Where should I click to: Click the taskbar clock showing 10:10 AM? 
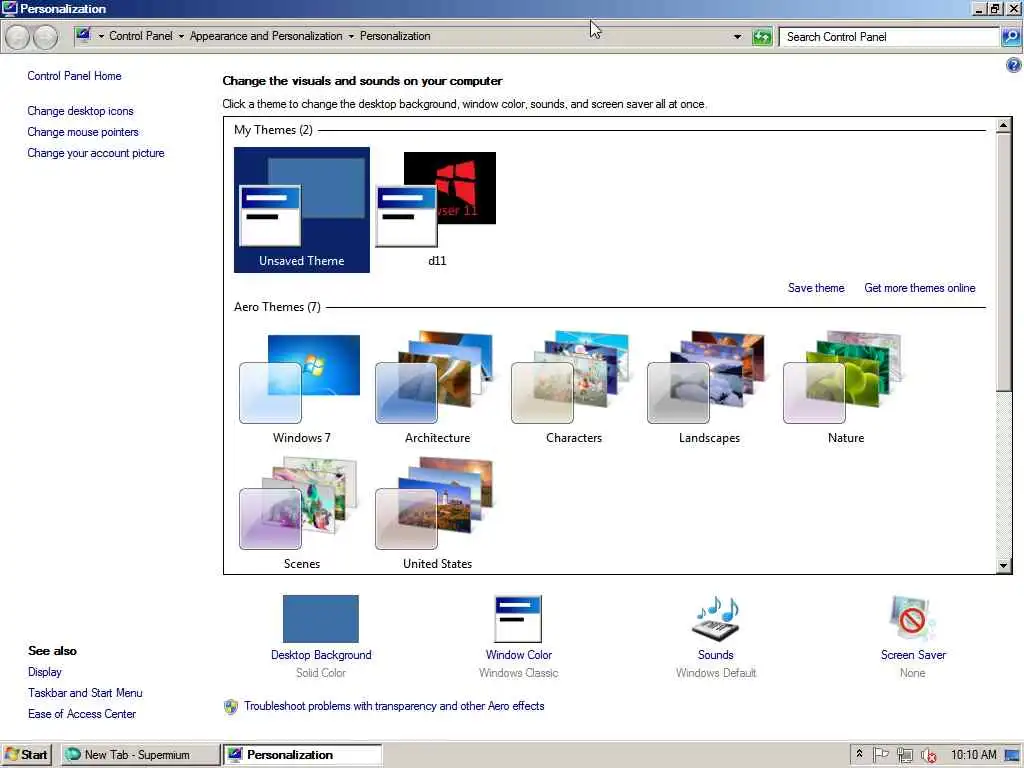pos(974,755)
